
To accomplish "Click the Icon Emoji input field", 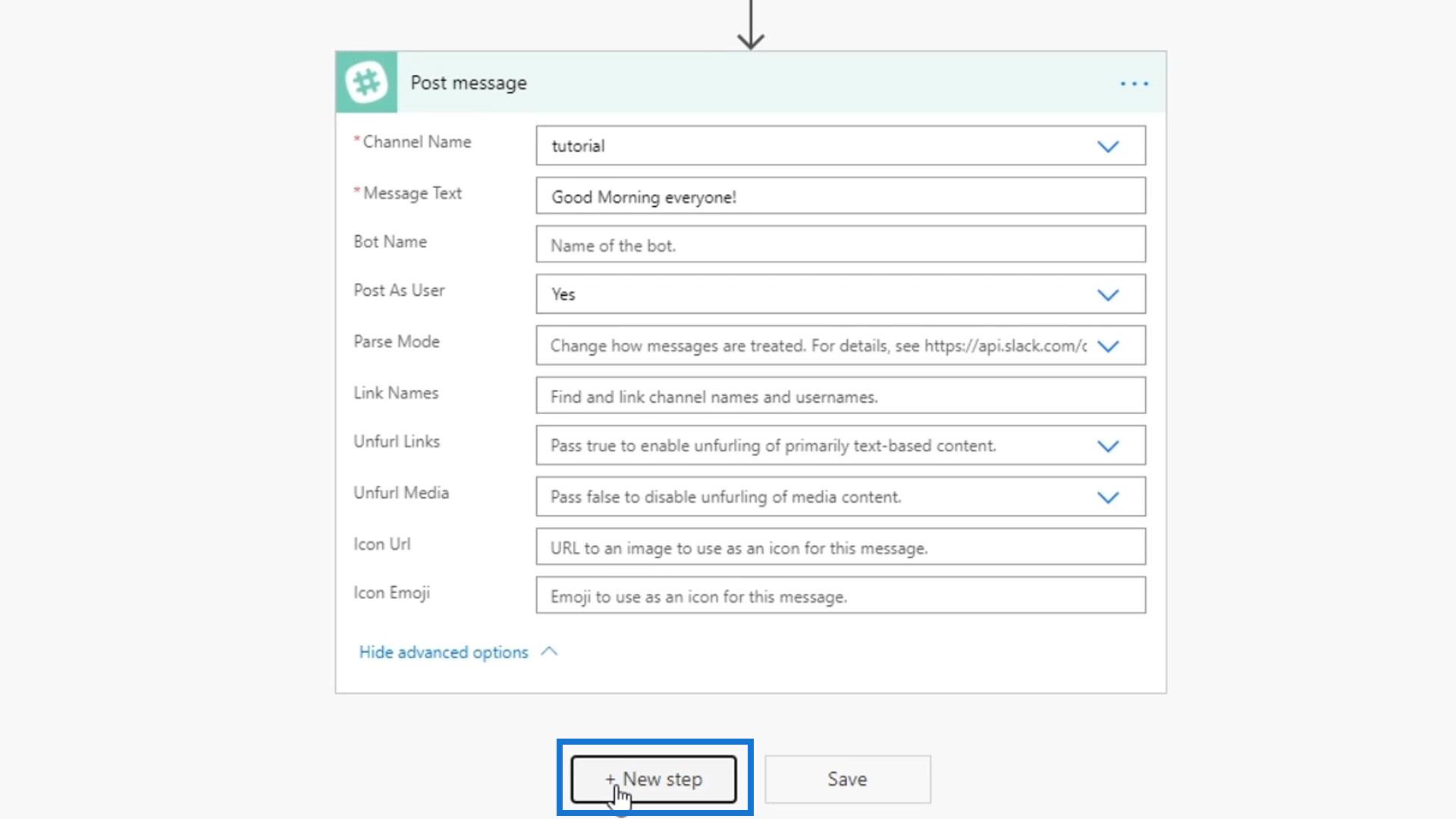I will click(x=840, y=596).
